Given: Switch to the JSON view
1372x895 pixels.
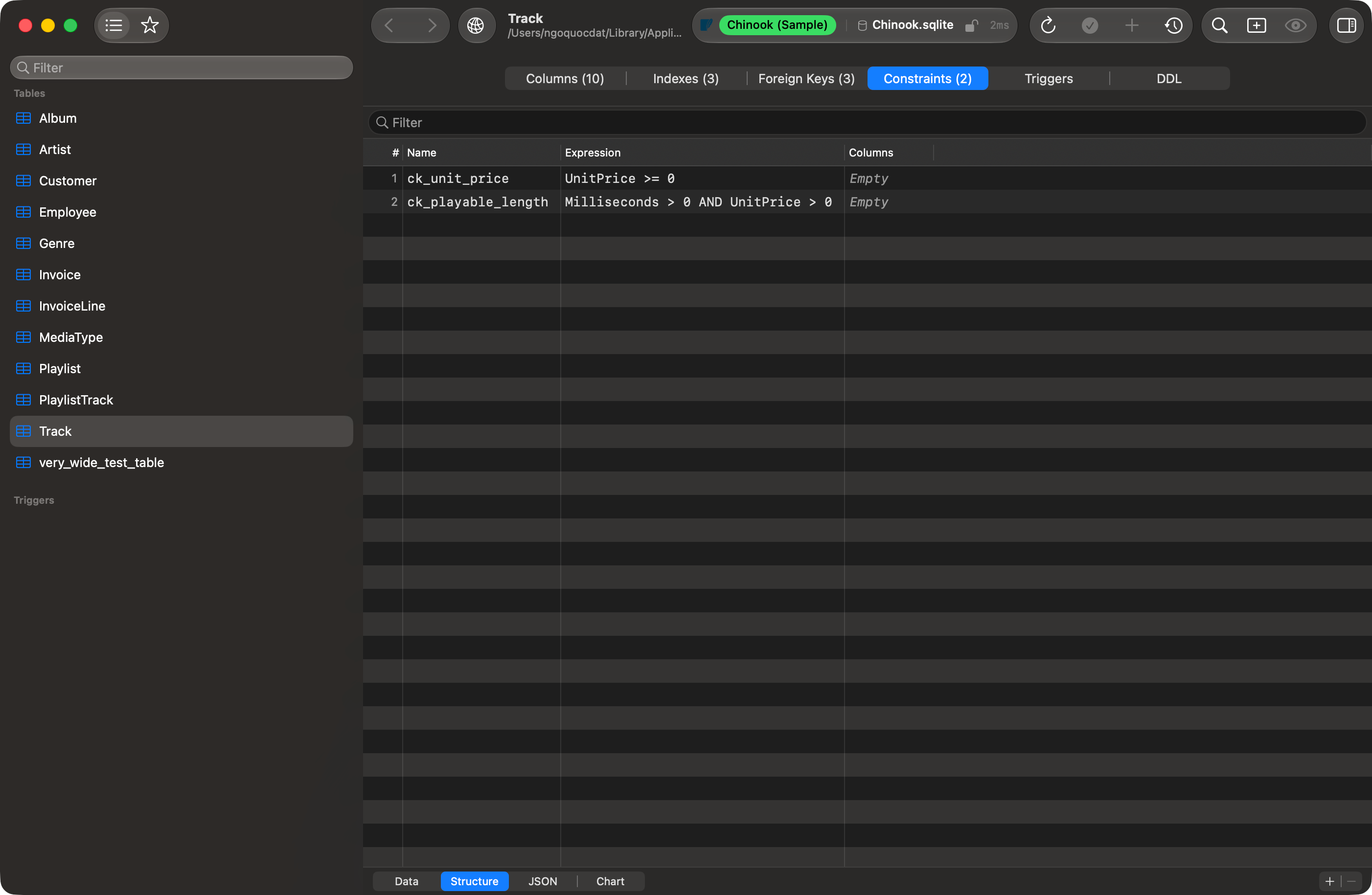Looking at the screenshot, I should click(x=543, y=881).
